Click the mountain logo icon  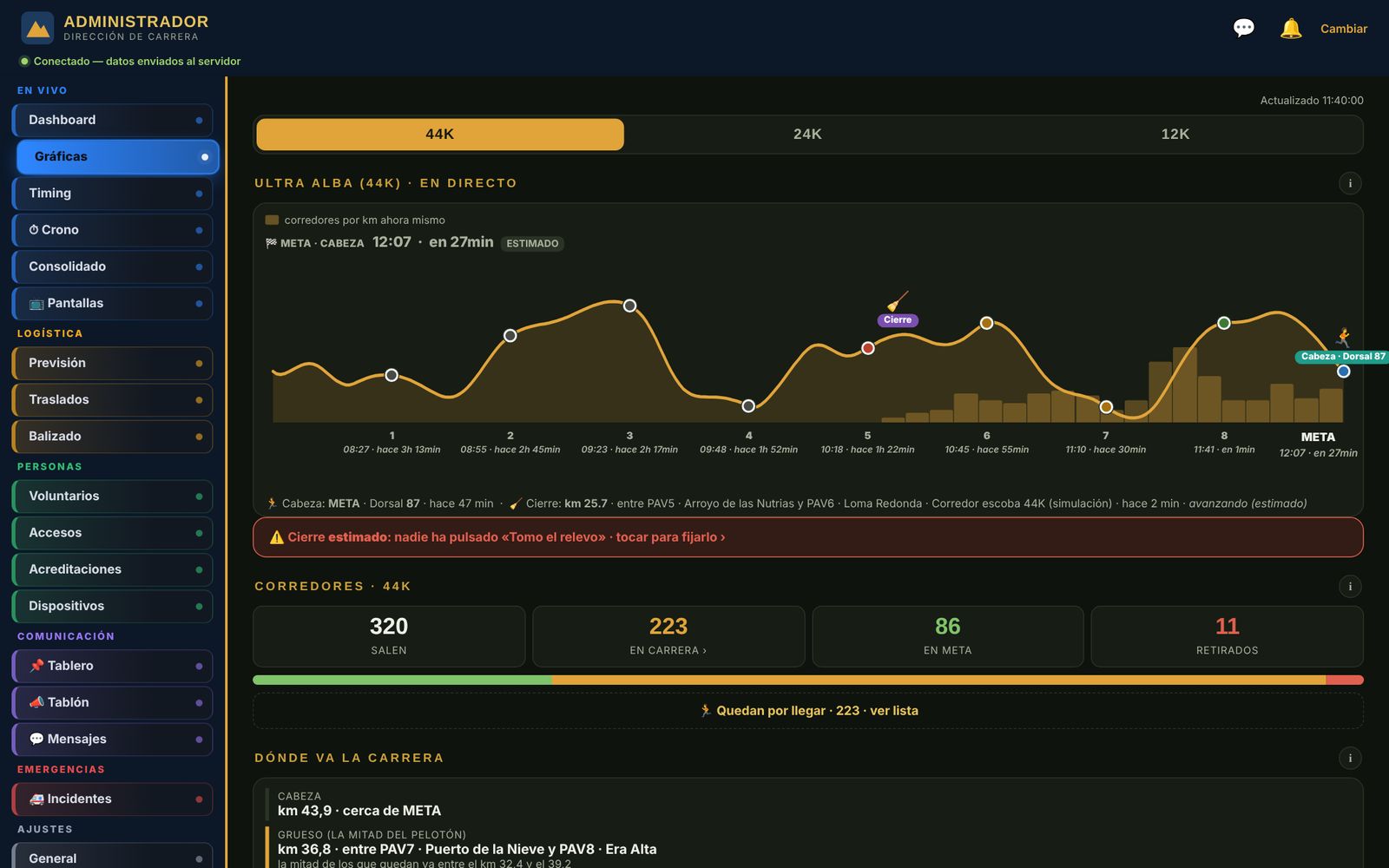tap(37, 29)
